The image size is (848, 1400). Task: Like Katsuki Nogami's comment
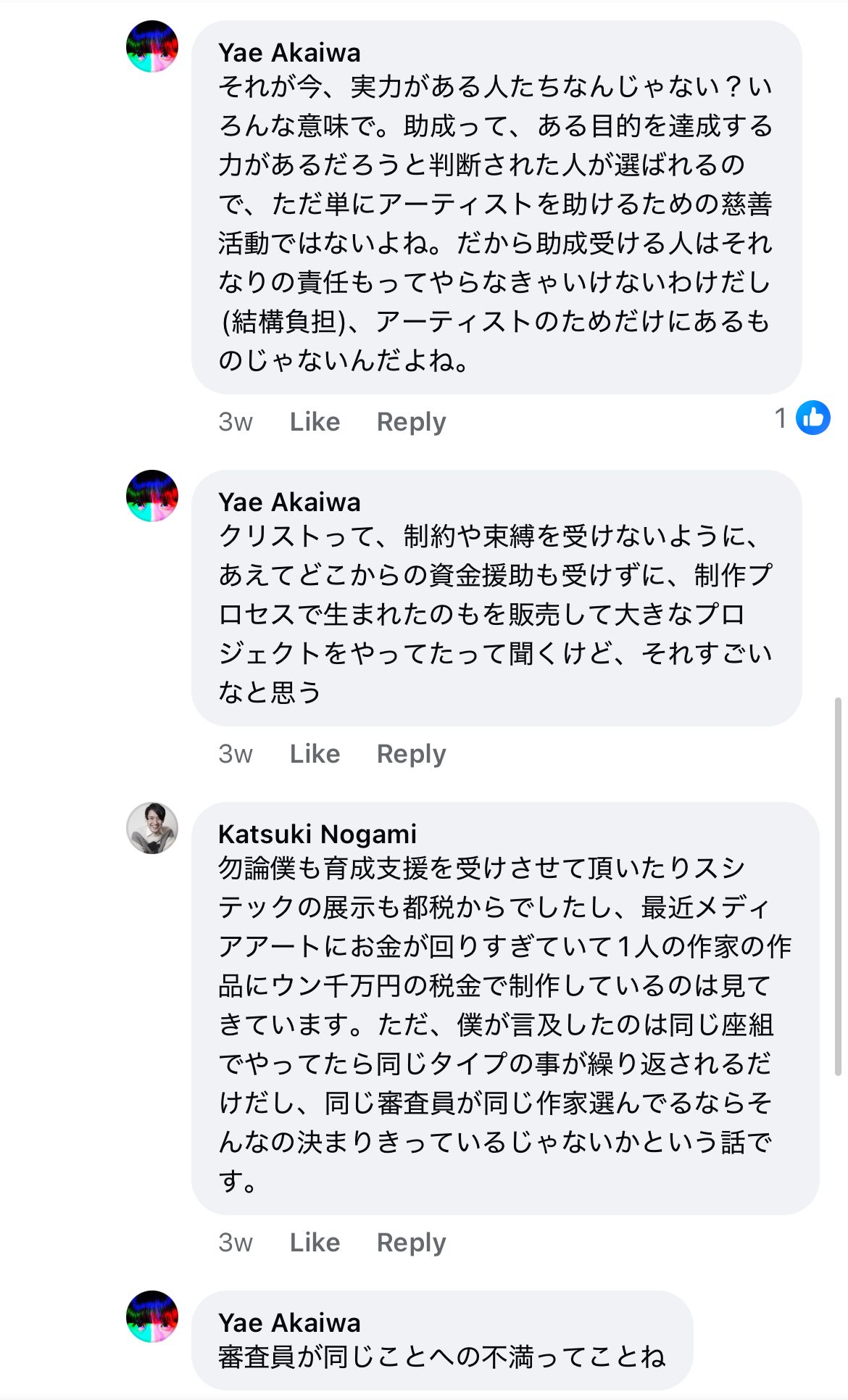(x=315, y=1243)
